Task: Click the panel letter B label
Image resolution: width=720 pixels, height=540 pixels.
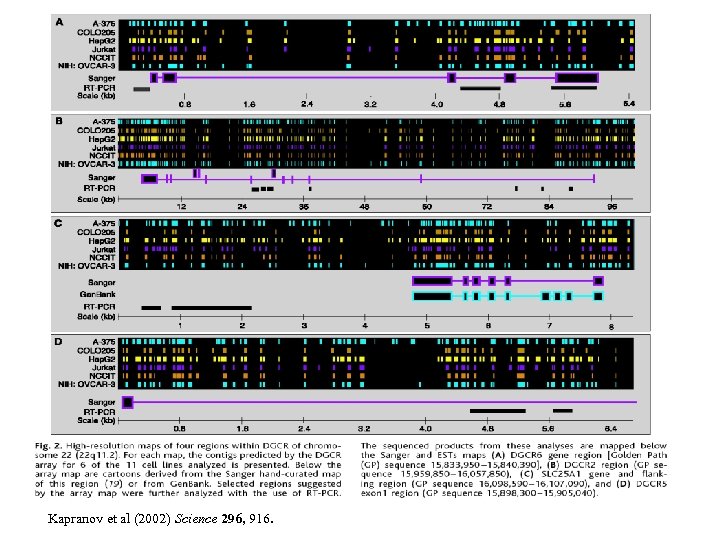Action: click(59, 121)
